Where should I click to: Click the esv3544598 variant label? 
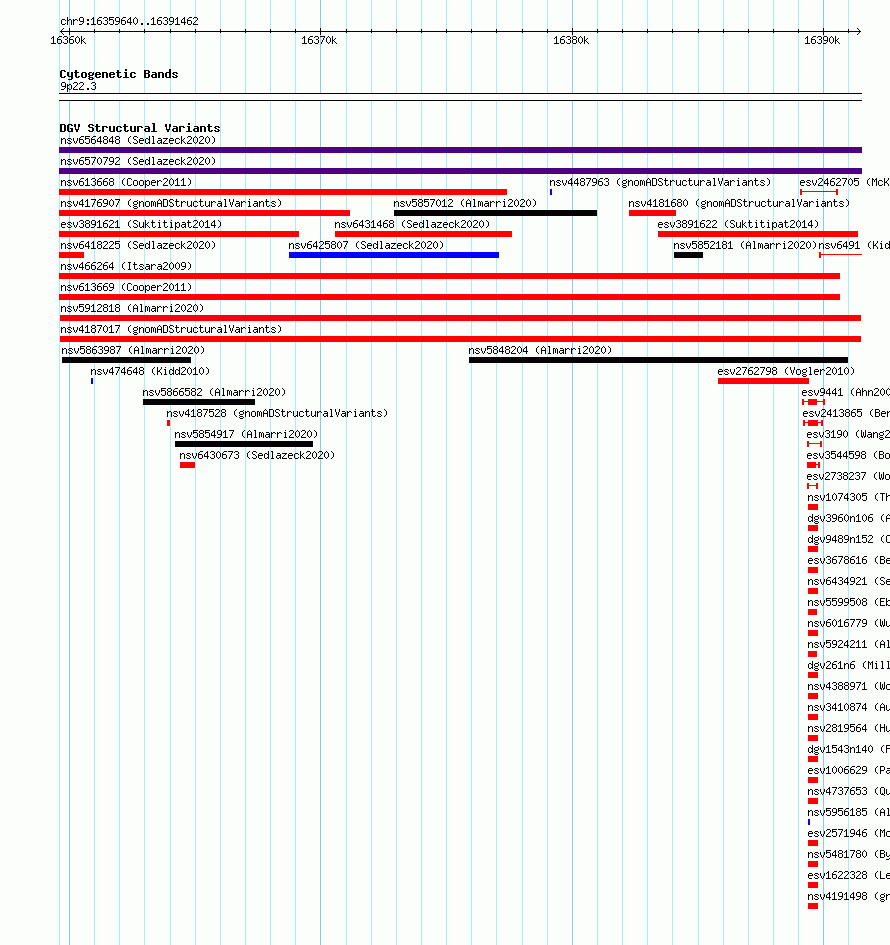848,456
